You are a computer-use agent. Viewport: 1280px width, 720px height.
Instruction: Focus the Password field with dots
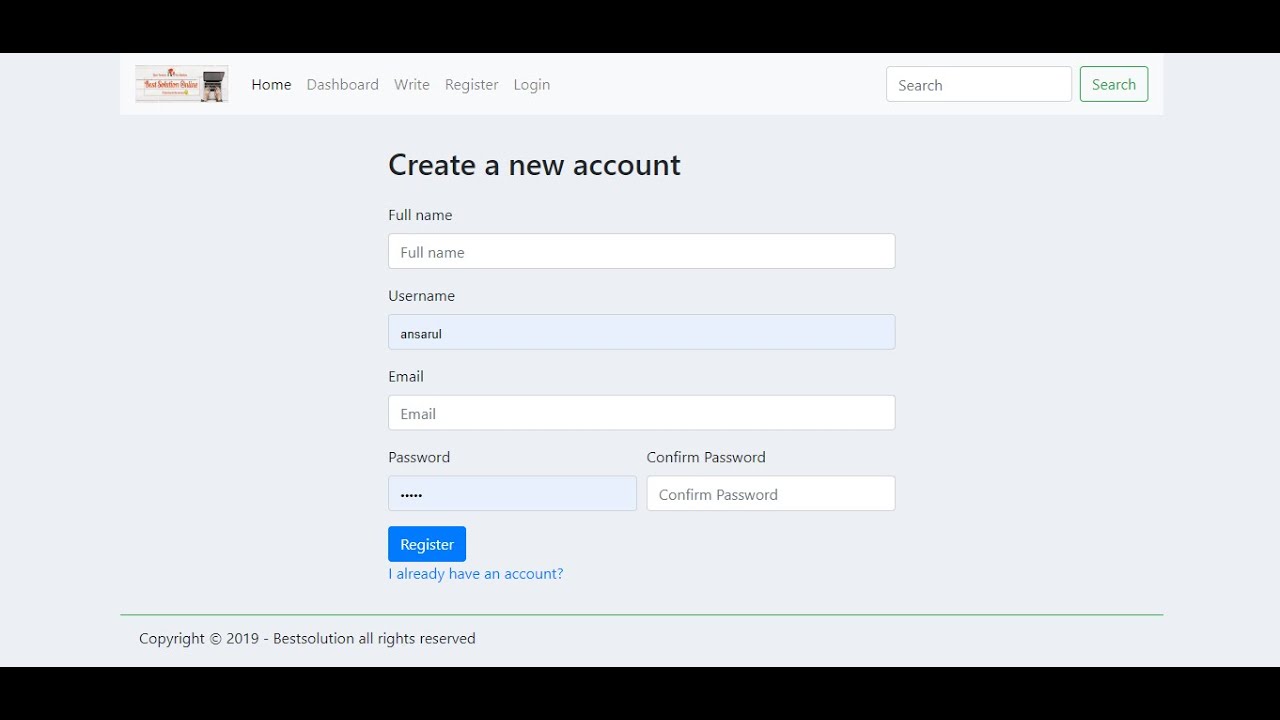click(512, 494)
